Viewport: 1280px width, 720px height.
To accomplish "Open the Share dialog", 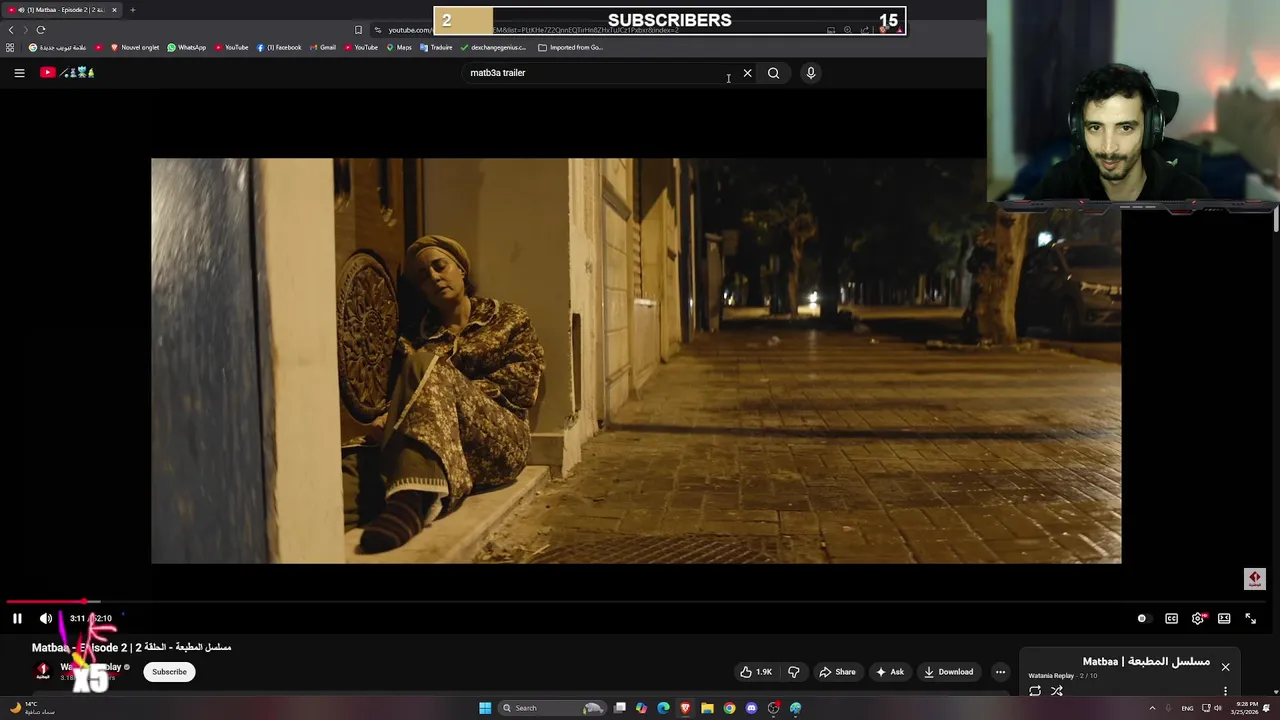I will click(837, 672).
